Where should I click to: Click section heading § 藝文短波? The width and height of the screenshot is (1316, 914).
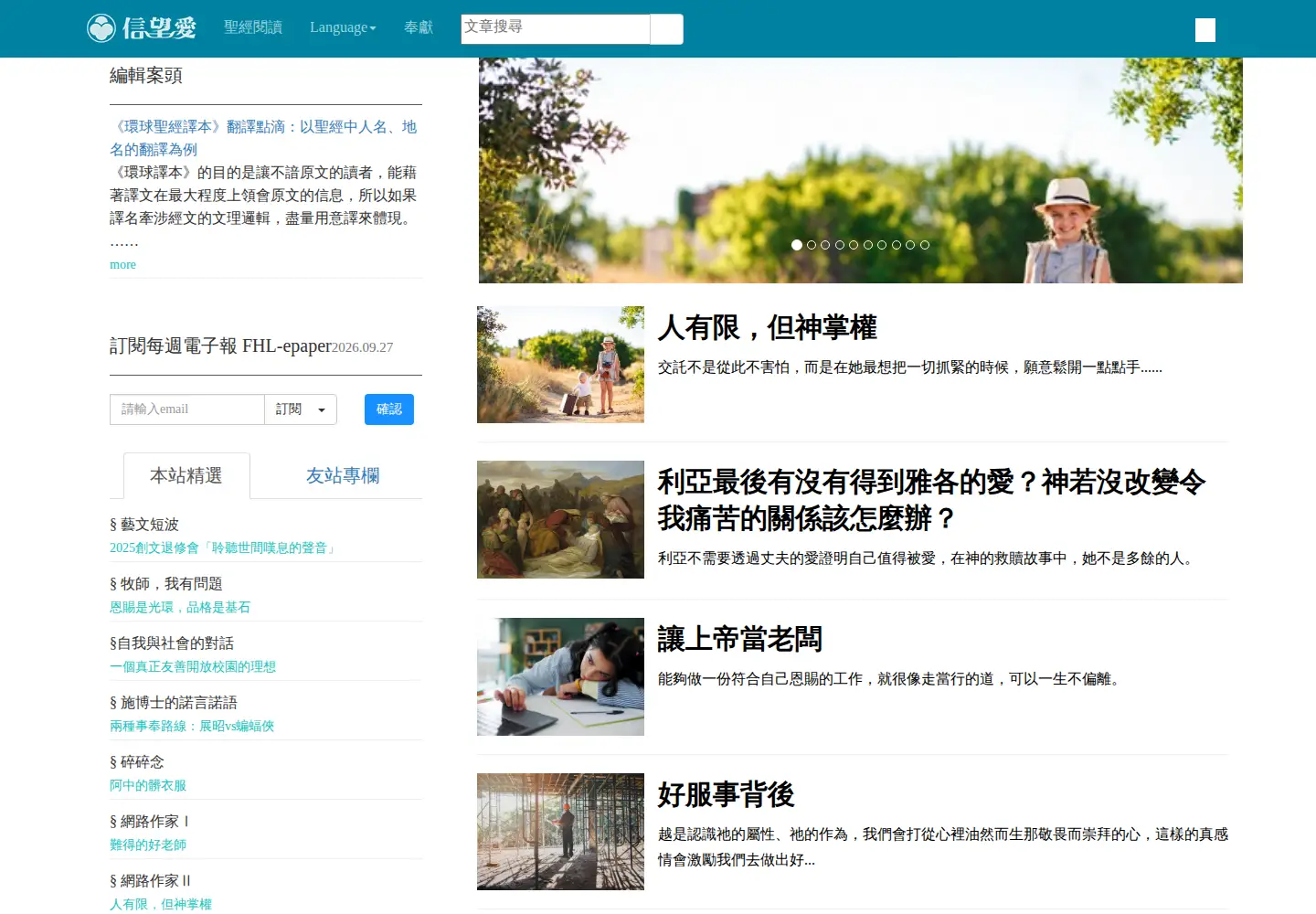(x=144, y=525)
